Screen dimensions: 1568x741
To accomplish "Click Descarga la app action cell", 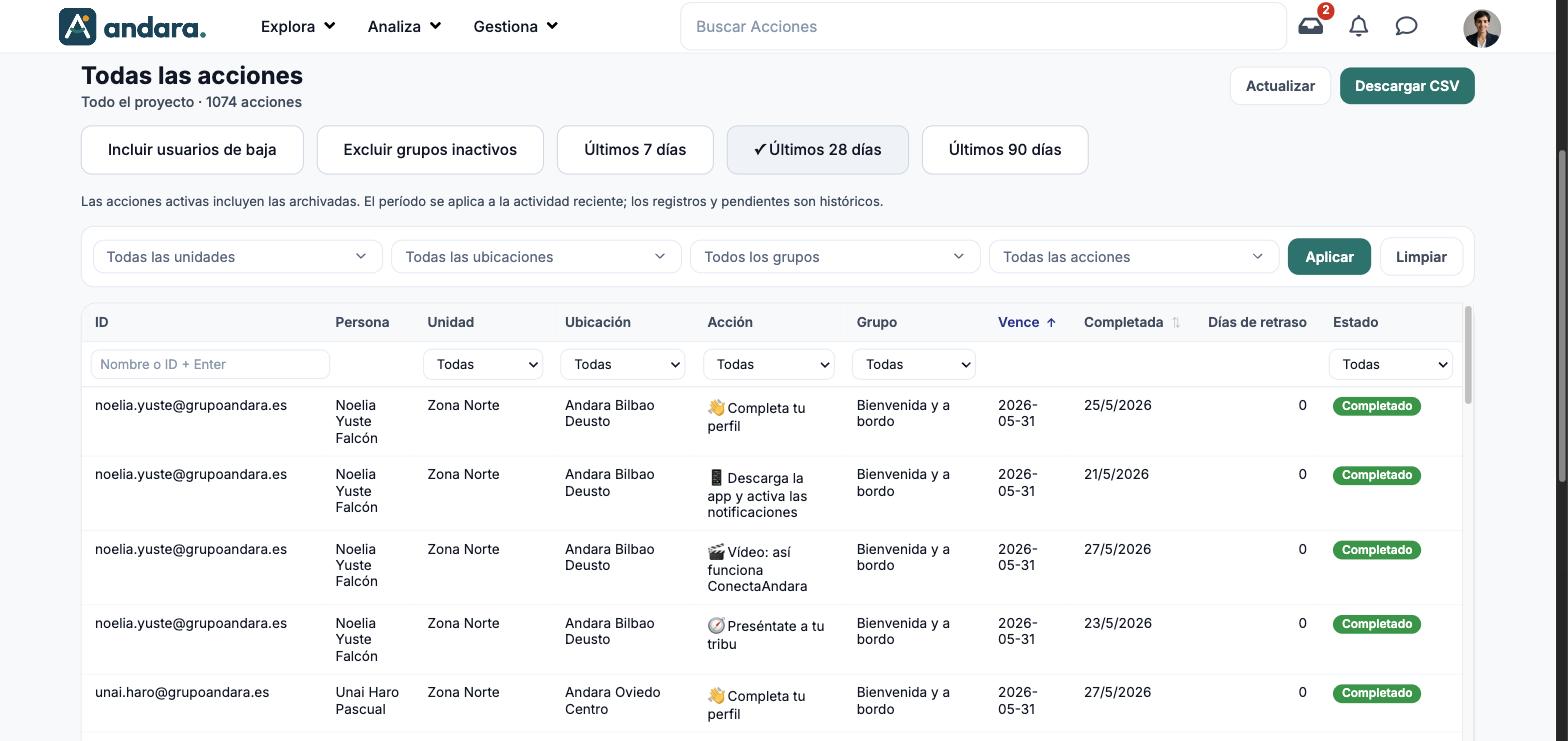I will pos(757,495).
